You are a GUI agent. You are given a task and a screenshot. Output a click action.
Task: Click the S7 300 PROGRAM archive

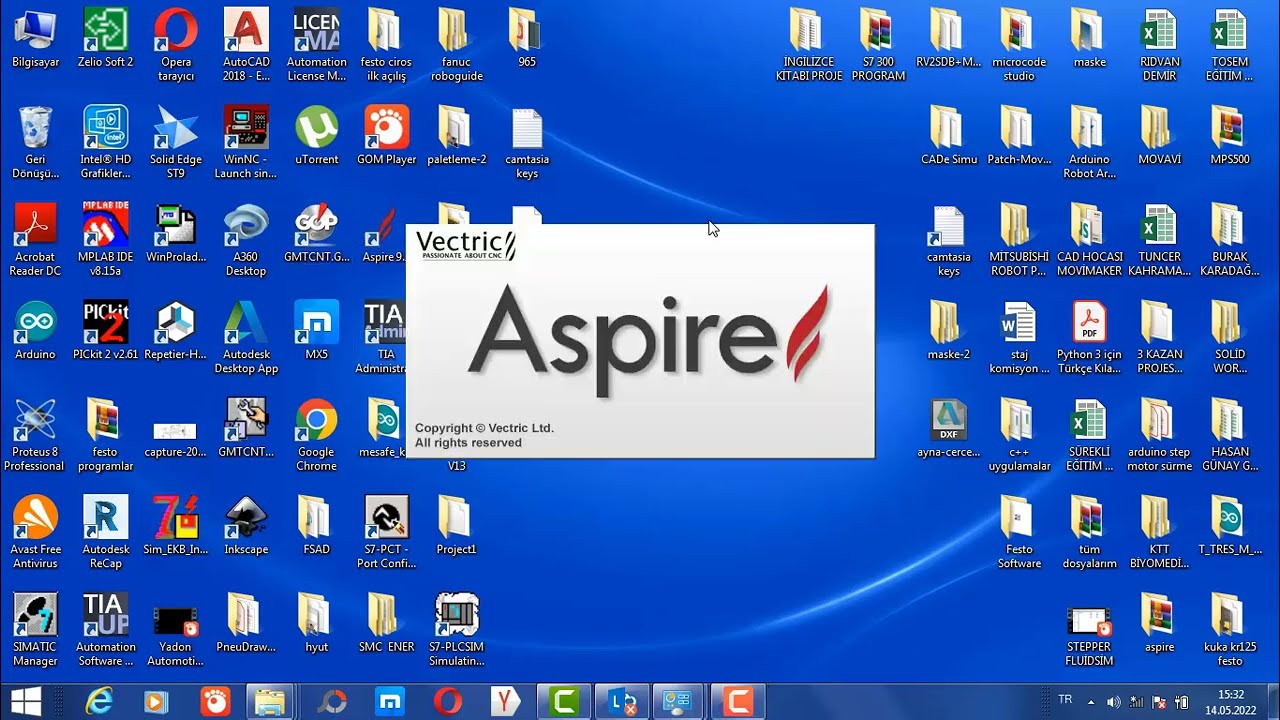tap(878, 47)
